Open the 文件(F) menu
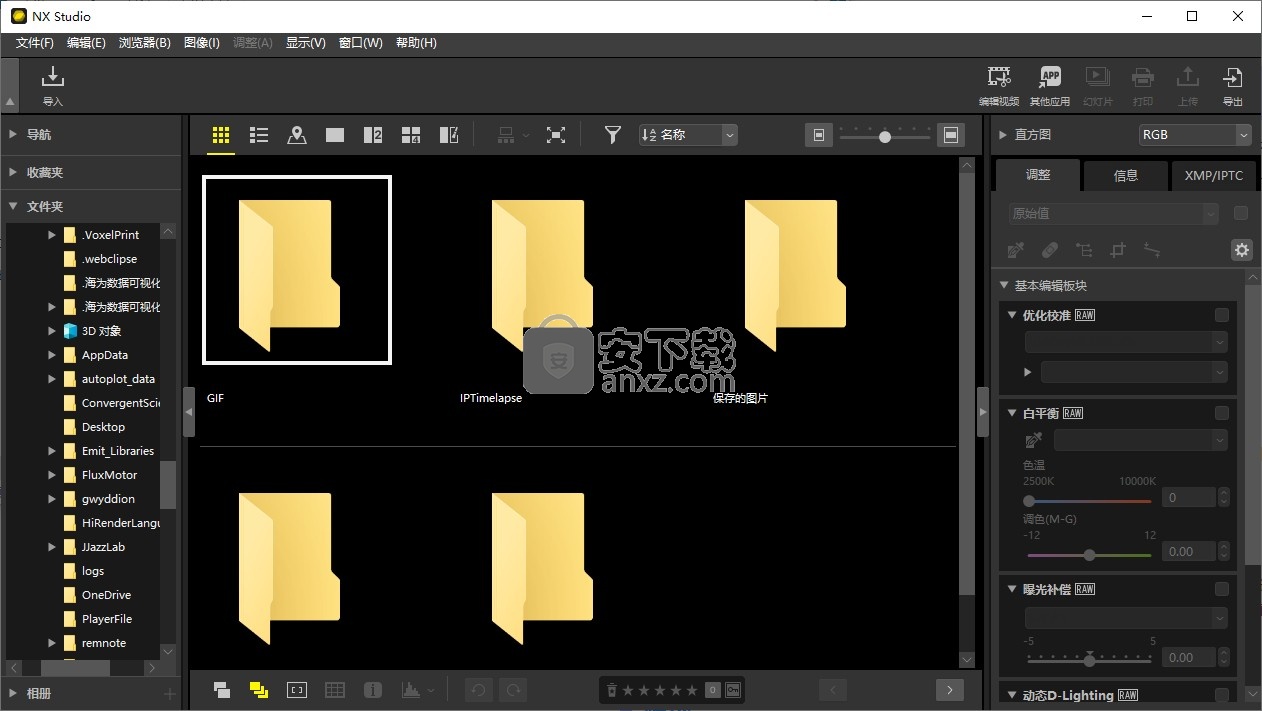Image resolution: width=1262 pixels, height=711 pixels. (x=35, y=43)
